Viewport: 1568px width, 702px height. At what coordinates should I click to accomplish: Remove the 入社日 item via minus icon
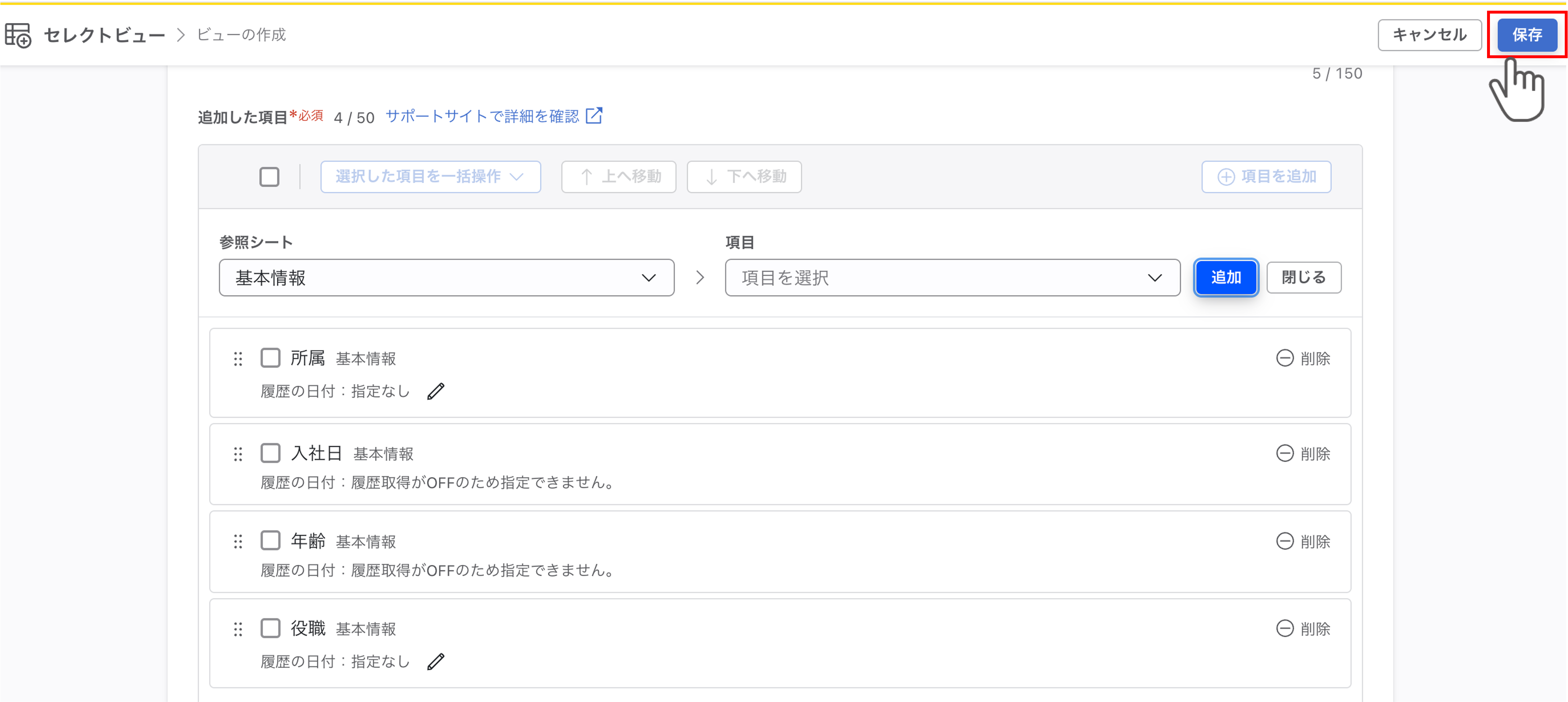(1284, 453)
